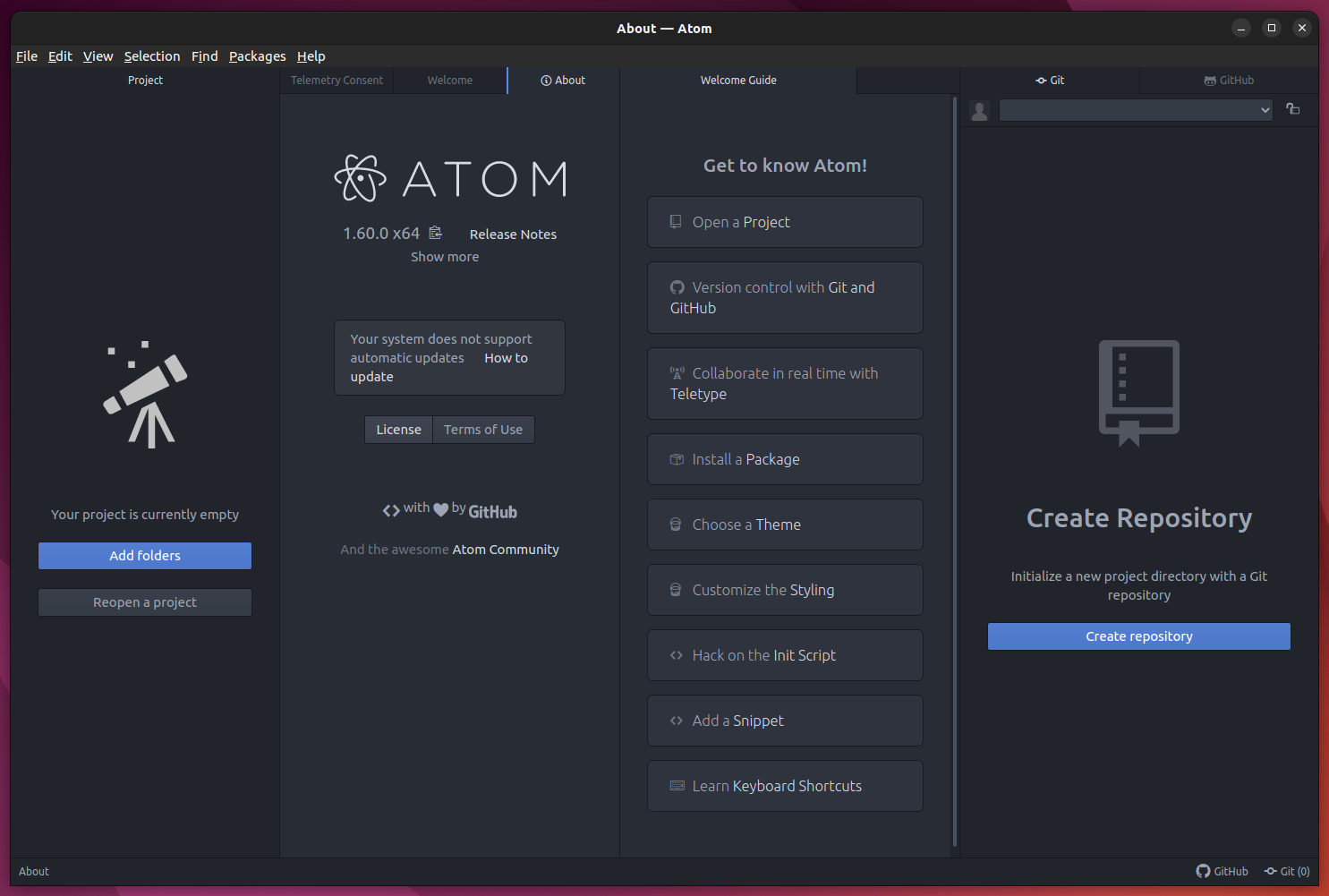Viewport: 1329px width, 896px height.
Task: Open the Edit menu
Action: point(60,55)
